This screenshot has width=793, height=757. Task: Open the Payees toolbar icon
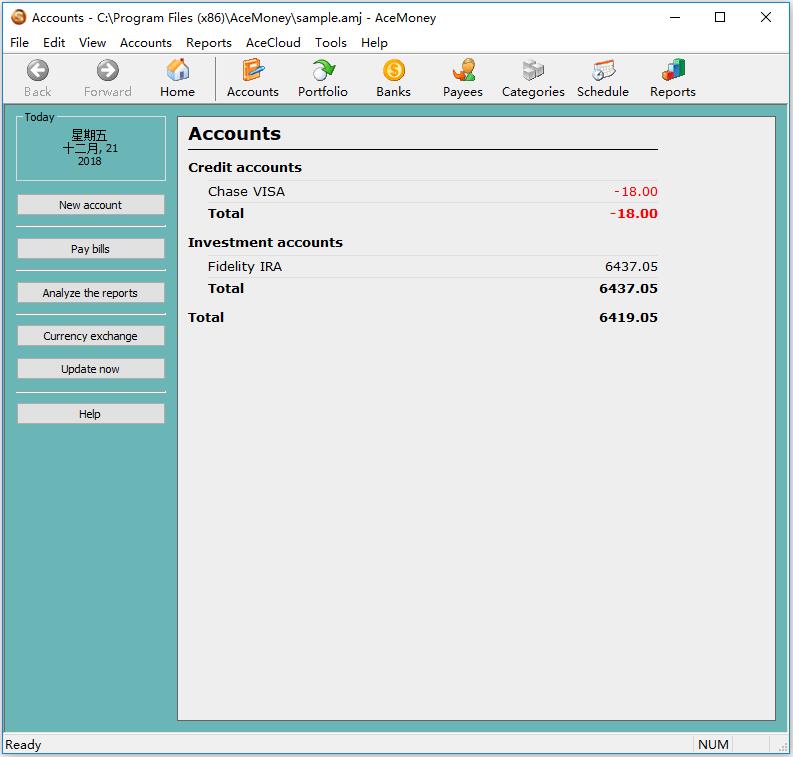[x=462, y=78]
